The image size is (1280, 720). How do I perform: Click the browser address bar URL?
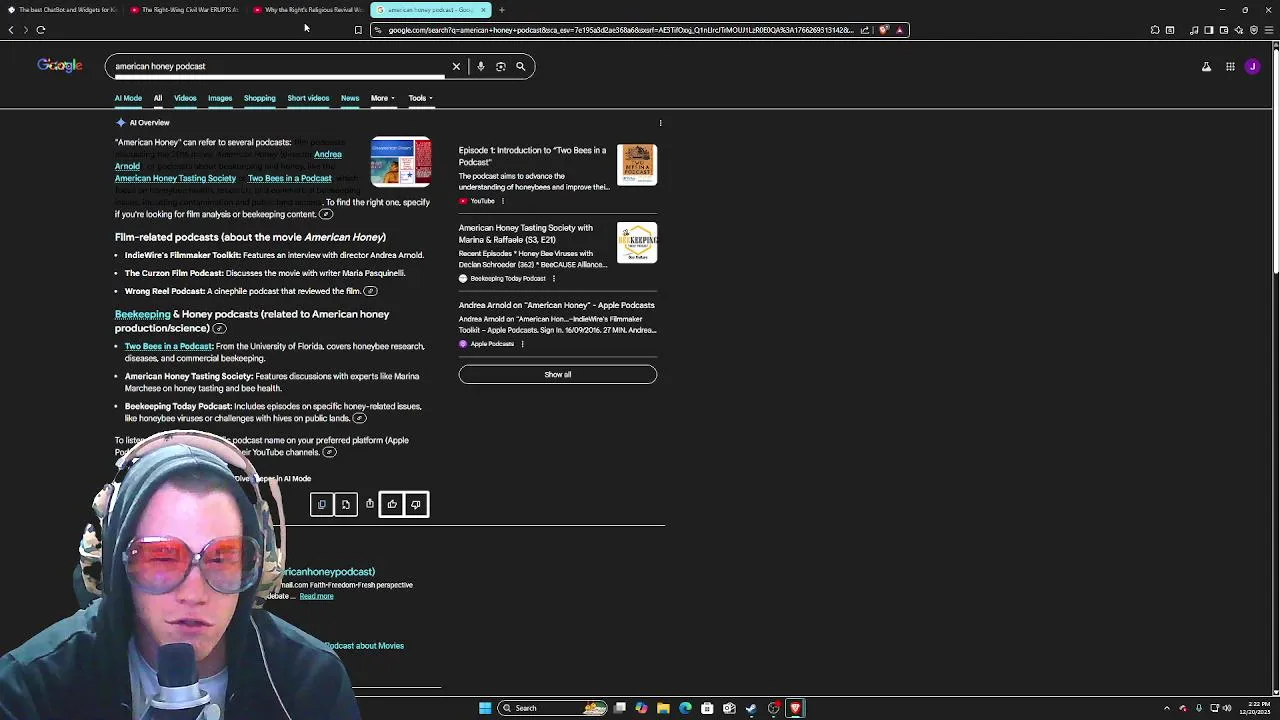pos(620,30)
